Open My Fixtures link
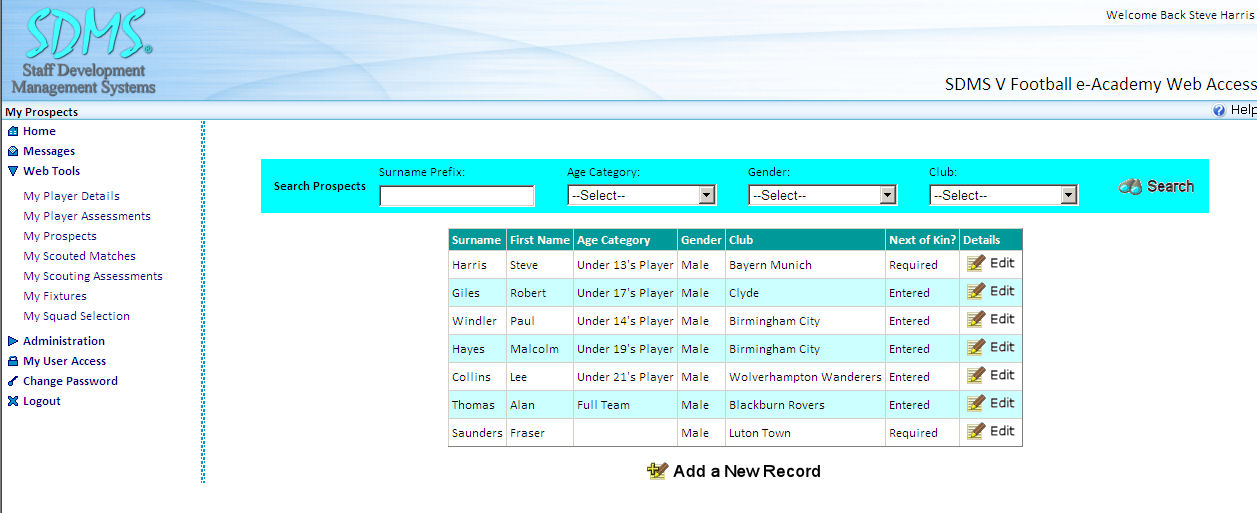Screen dimensions: 1257x513 [x=55, y=296]
